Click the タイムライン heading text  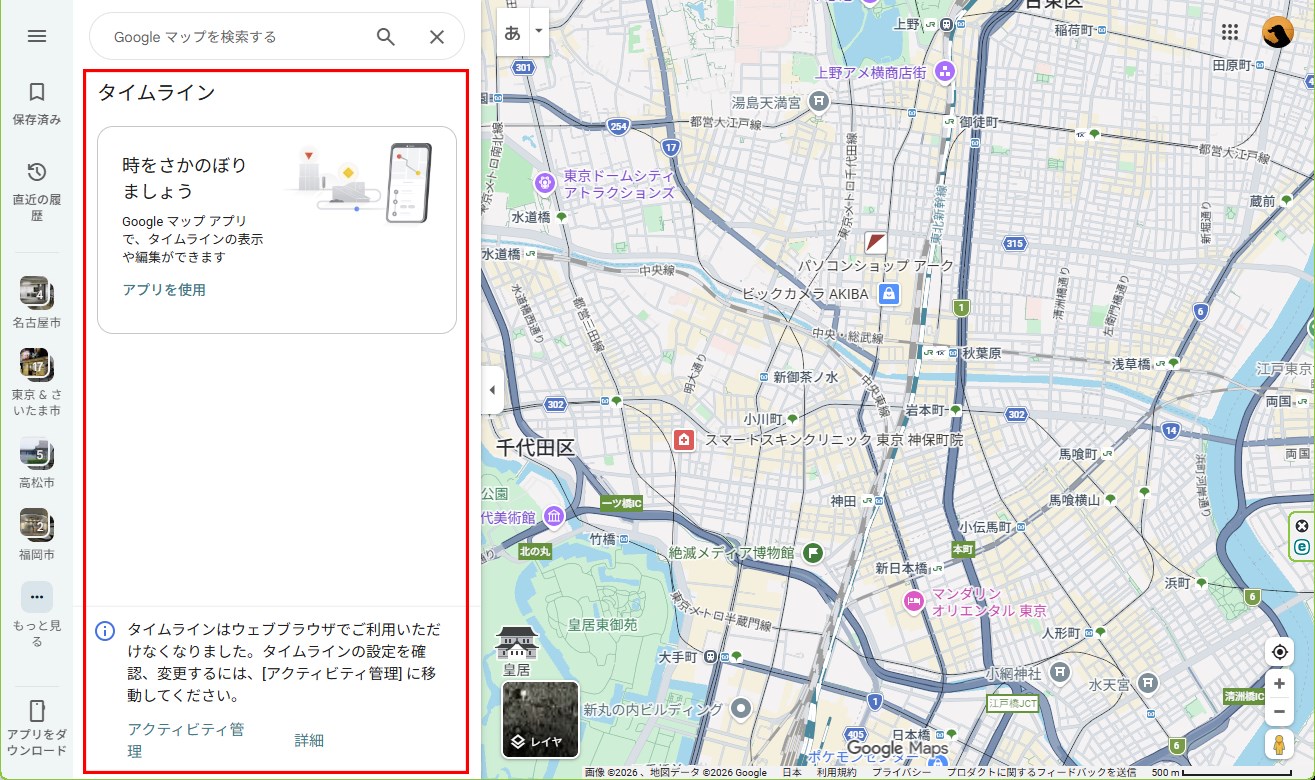click(x=156, y=93)
